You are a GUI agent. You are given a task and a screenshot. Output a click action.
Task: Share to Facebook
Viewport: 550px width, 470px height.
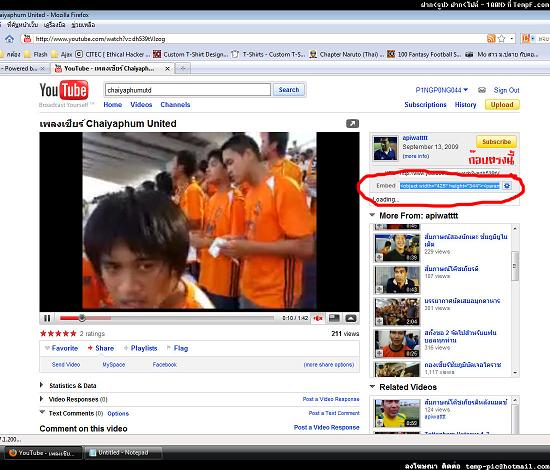point(165,365)
